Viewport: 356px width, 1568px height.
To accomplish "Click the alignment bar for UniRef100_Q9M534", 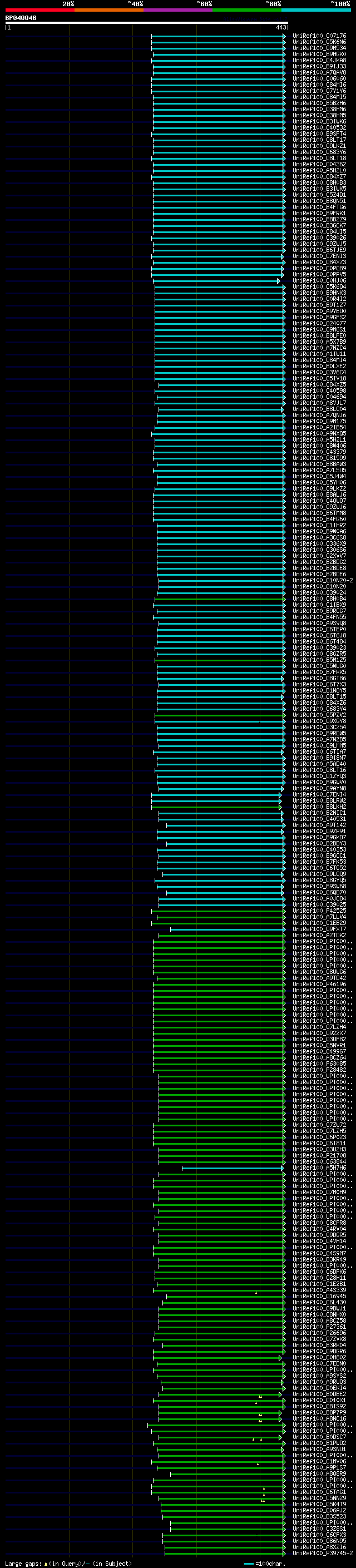I will [218, 48].
